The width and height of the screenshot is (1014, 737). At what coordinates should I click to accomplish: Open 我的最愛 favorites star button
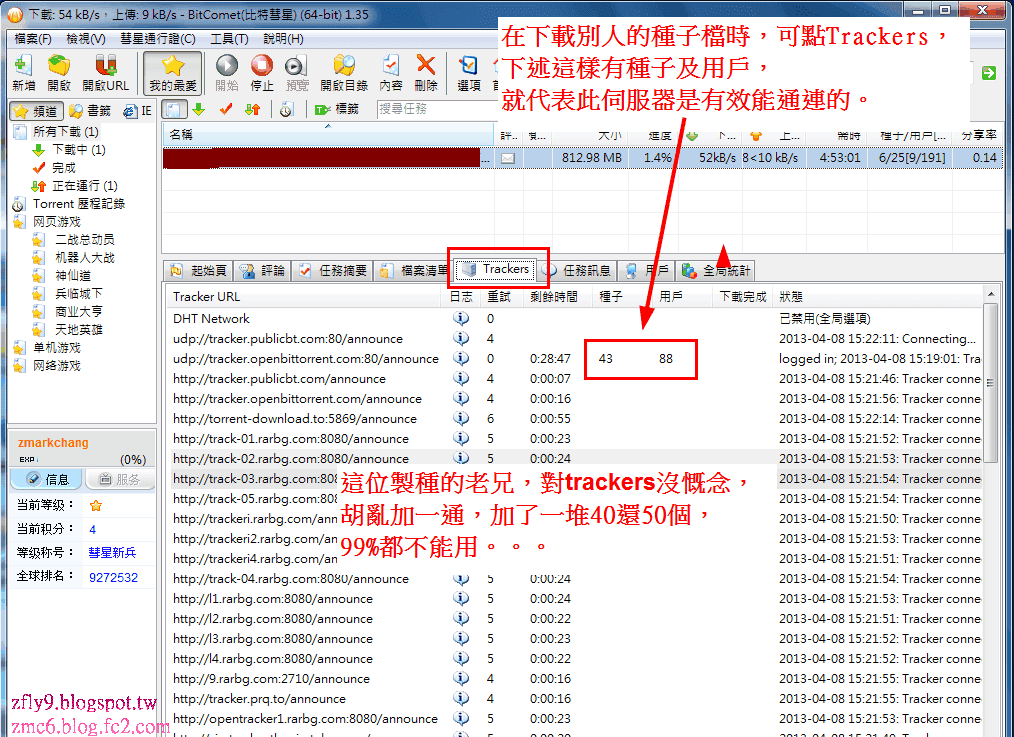coord(173,72)
